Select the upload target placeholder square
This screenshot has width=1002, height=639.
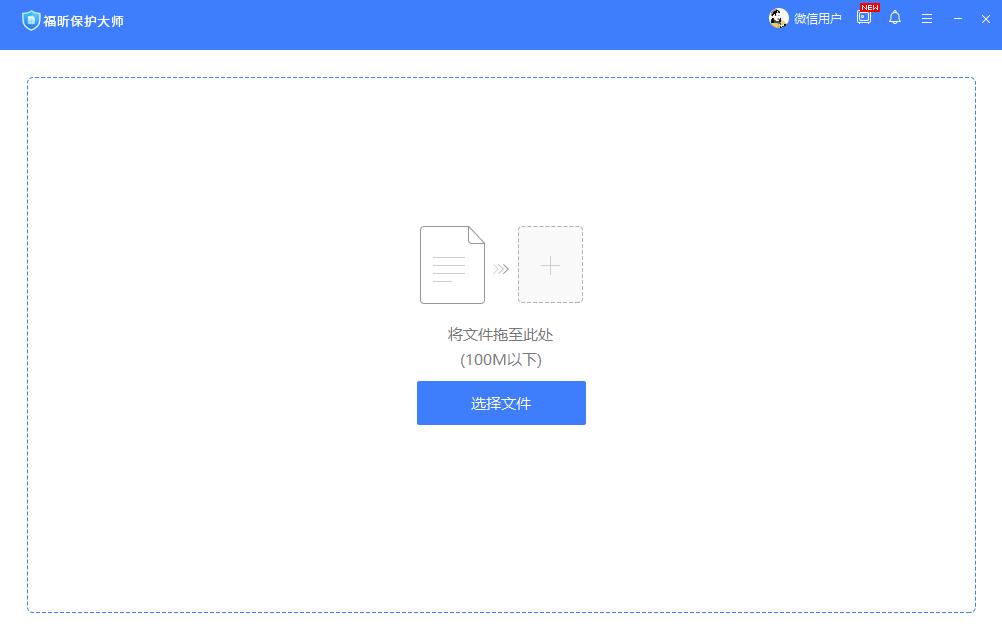click(550, 264)
